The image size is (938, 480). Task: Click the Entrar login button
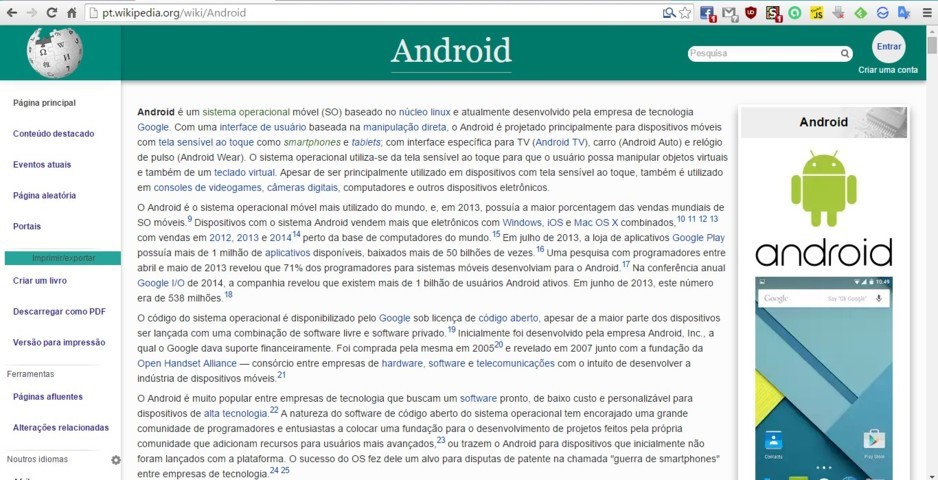pyautogui.click(x=888, y=46)
